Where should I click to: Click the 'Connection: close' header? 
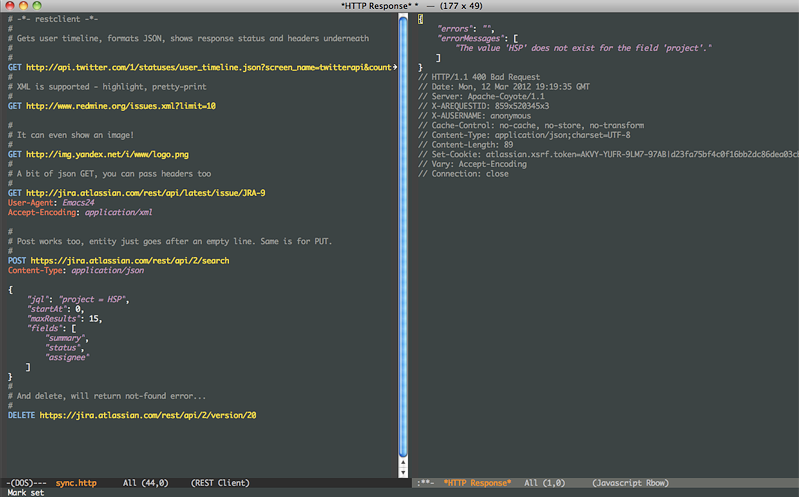(463, 174)
